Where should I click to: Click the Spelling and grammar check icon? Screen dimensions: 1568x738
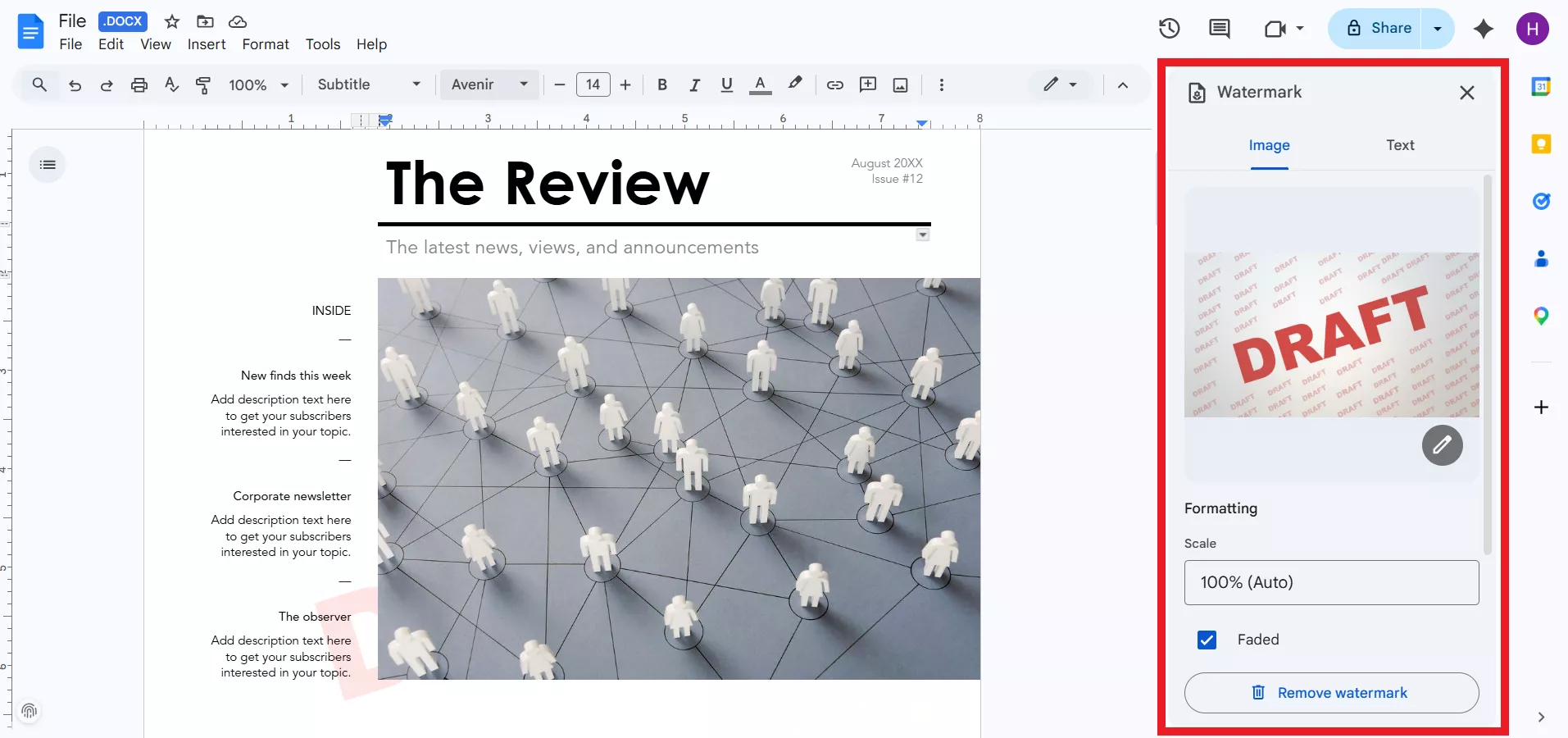point(171,84)
